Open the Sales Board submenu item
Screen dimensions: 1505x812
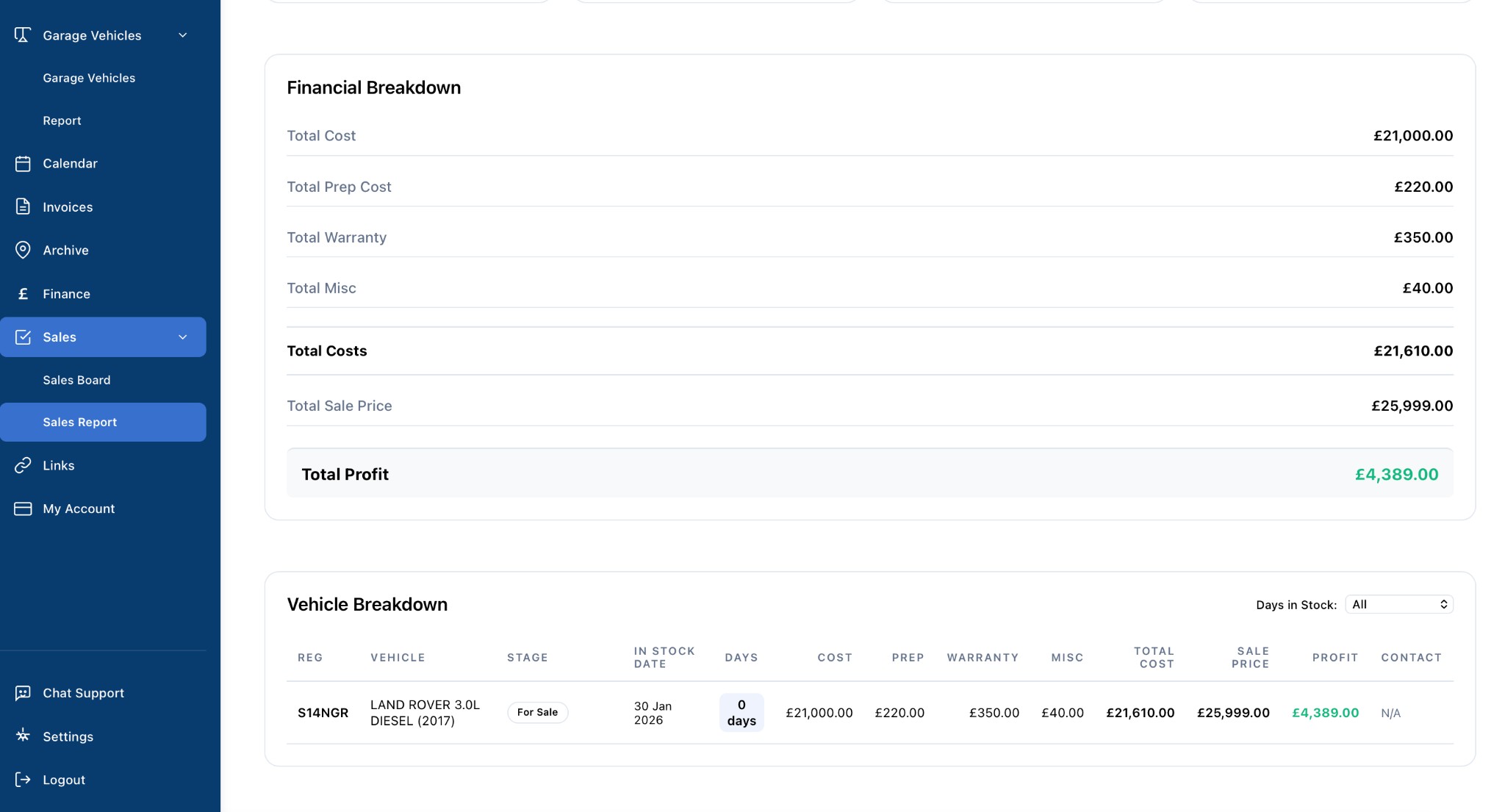coord(76,380)
